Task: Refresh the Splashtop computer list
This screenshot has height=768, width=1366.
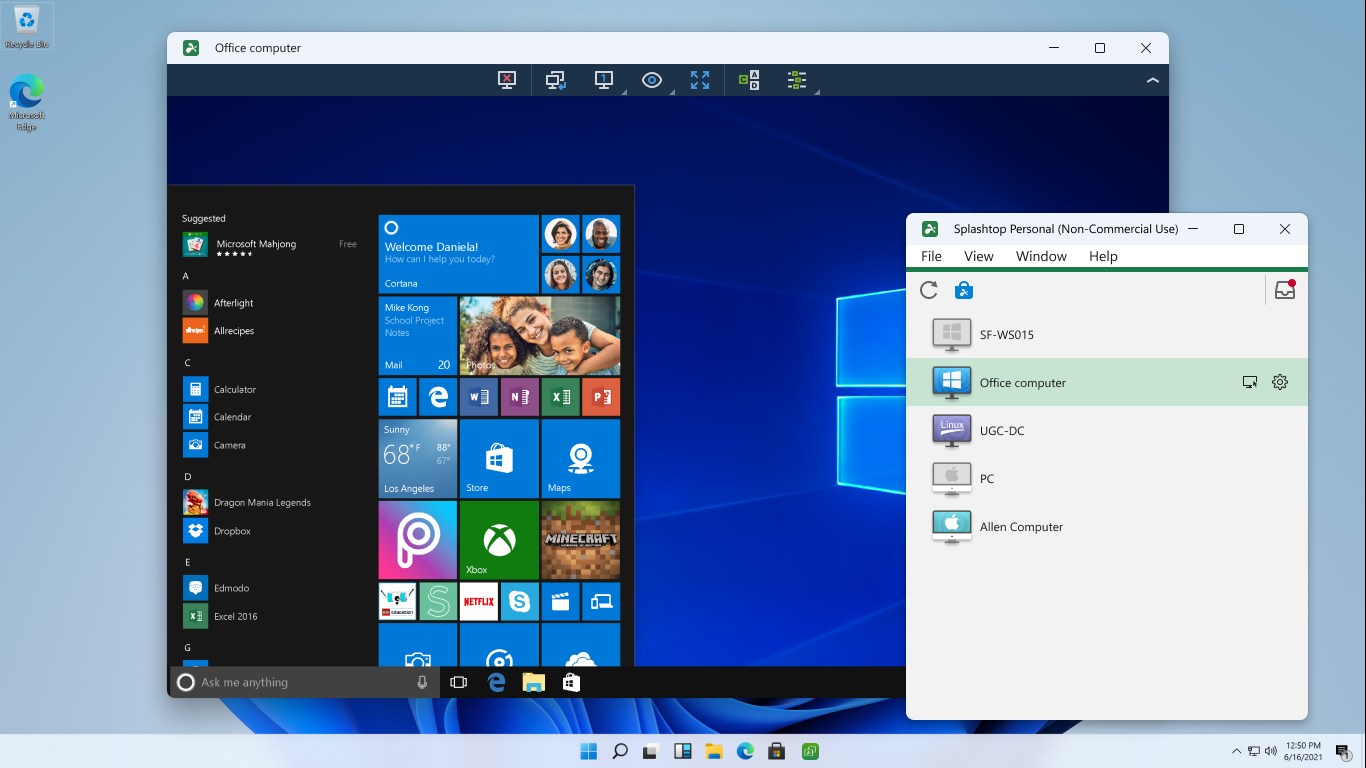Action: (928, 290)
